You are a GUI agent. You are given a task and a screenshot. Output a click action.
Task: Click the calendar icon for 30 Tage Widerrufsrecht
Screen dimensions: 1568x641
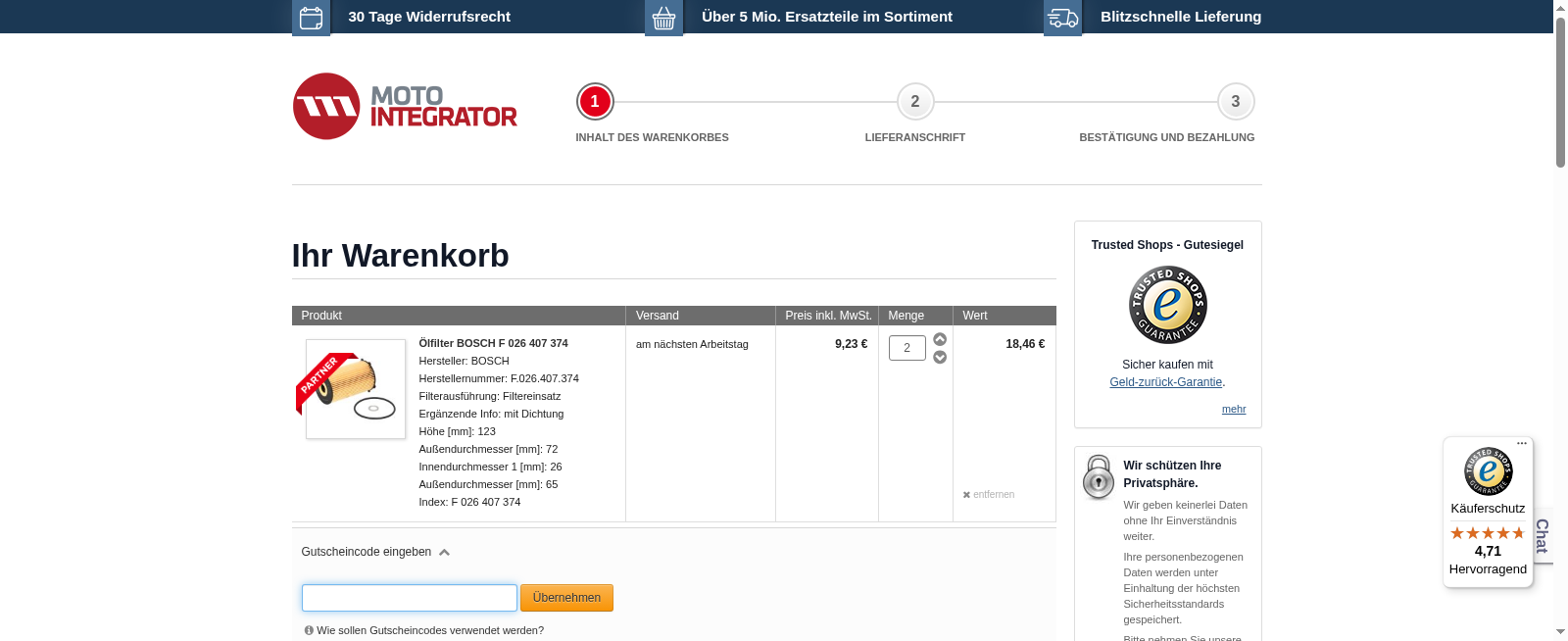coord(311,18)
